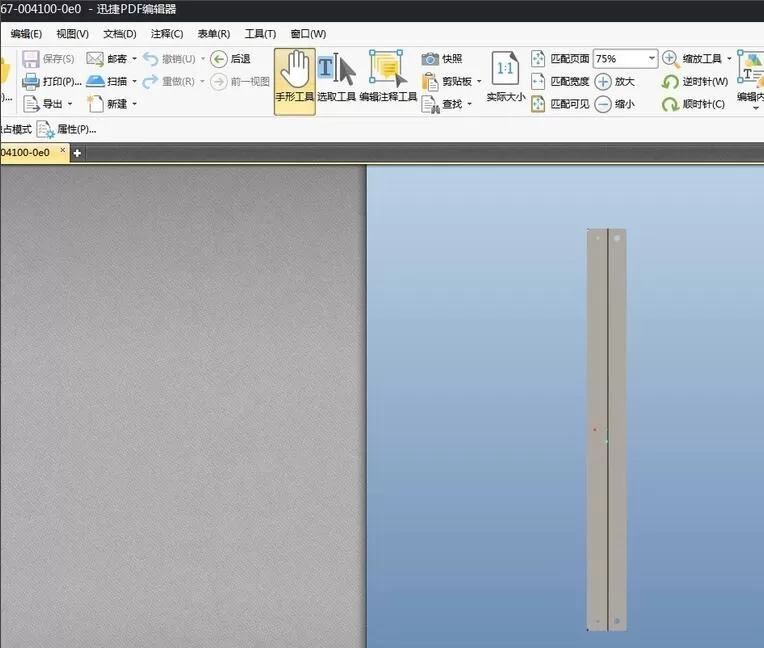Expand the Zoom Tool (缩放工具) dropdown arrow
The image size is (764, 648).
tap(729, 59)
